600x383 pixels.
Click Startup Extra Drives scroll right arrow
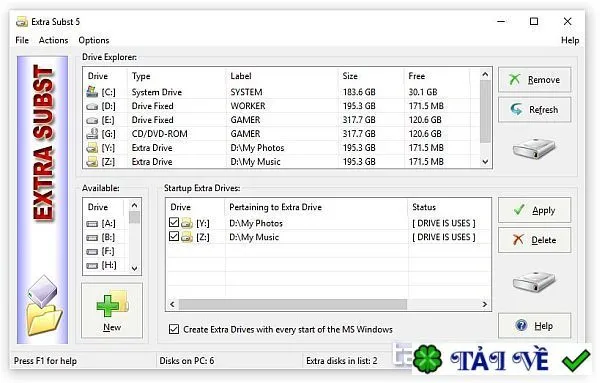click(x=485, y=304)
